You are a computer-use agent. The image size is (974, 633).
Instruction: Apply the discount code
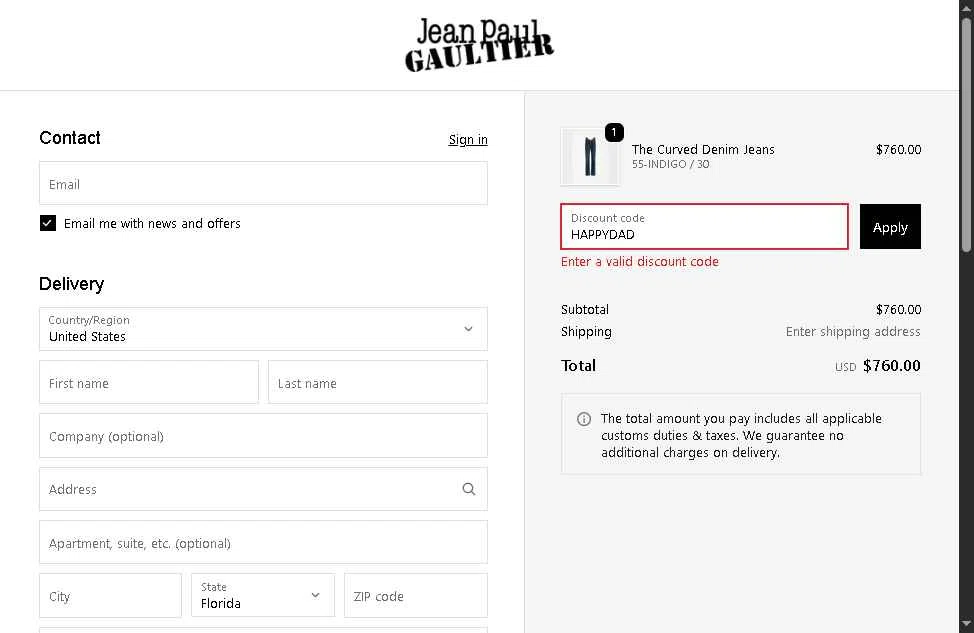click(890, 227)
